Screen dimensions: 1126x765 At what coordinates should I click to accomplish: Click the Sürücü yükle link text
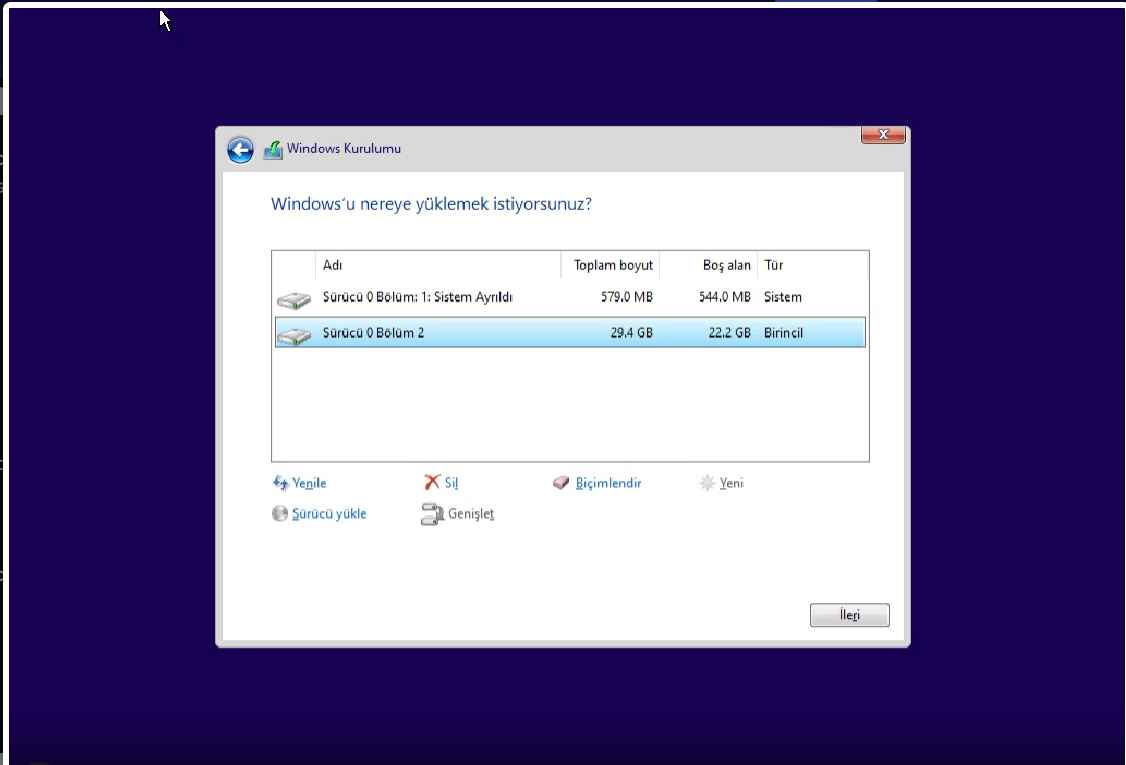coord(329,514)
